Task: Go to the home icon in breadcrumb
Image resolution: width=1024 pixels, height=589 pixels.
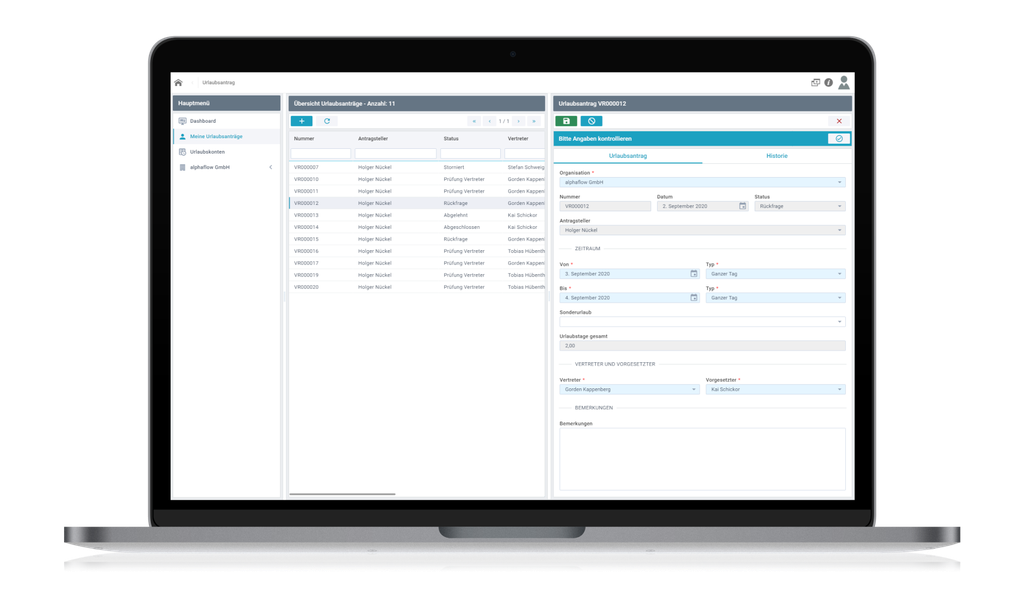Action: pos(178,83)
